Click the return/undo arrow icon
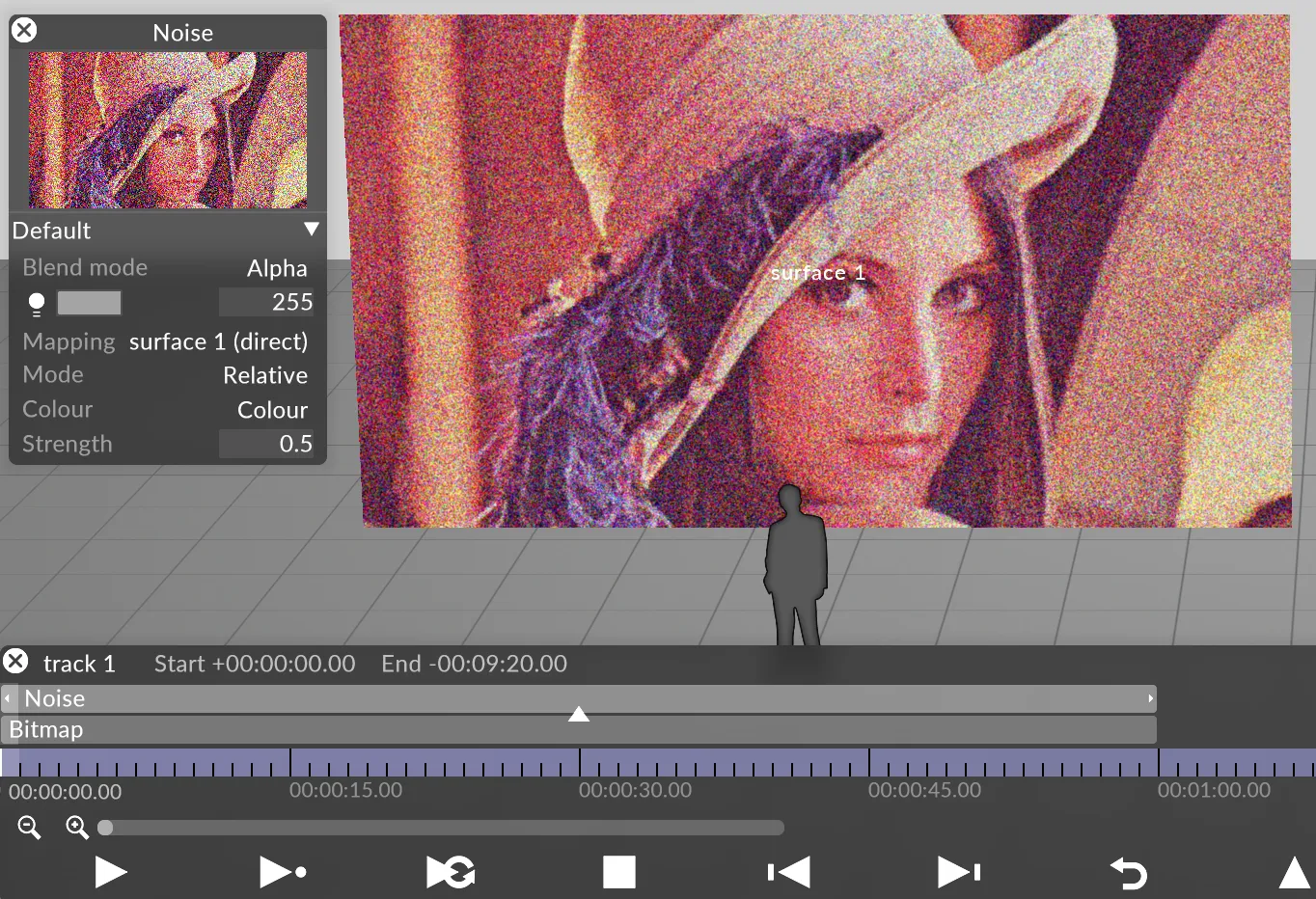 point(1128,873)
